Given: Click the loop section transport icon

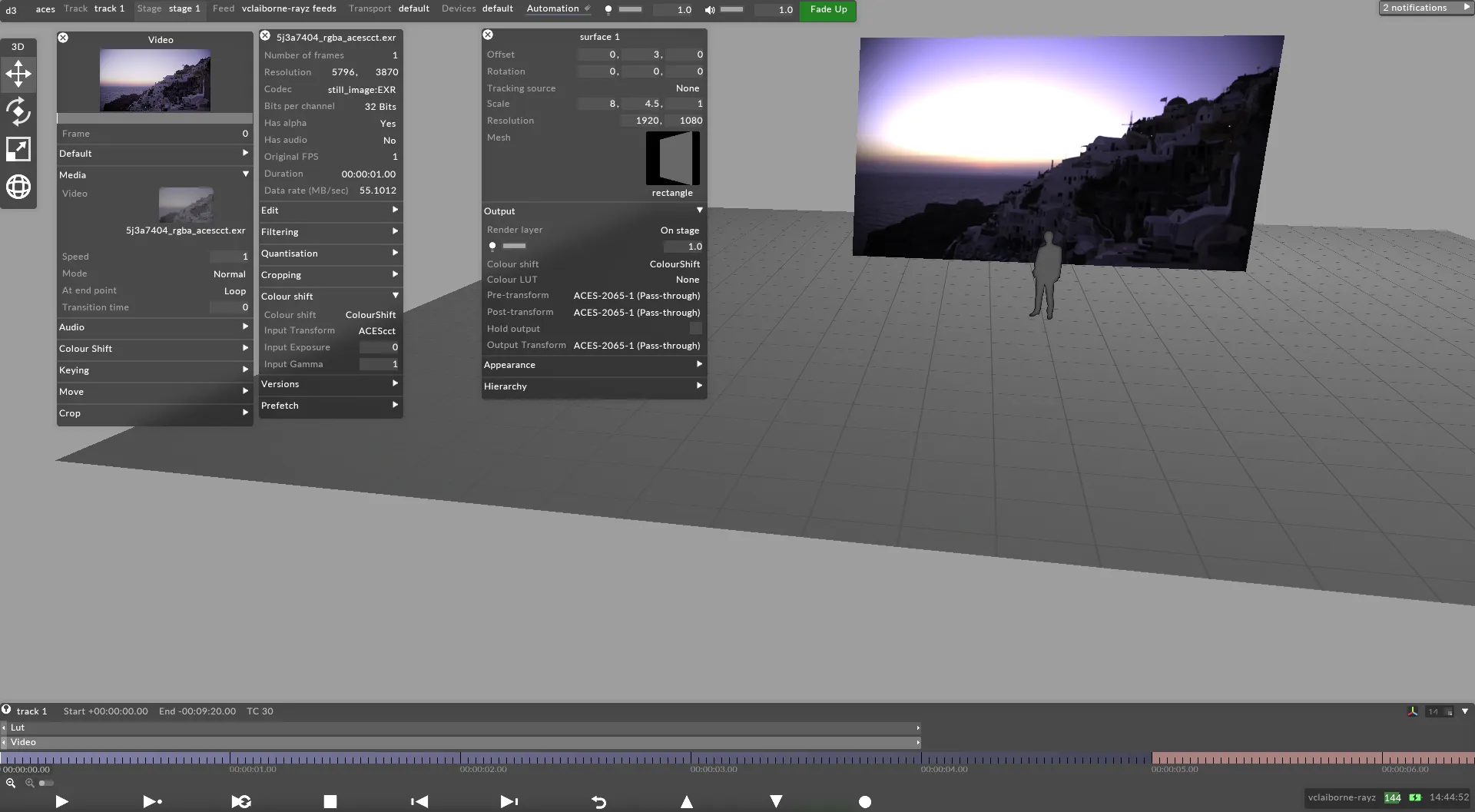Looking at the screenshot, I should (240, 801).
